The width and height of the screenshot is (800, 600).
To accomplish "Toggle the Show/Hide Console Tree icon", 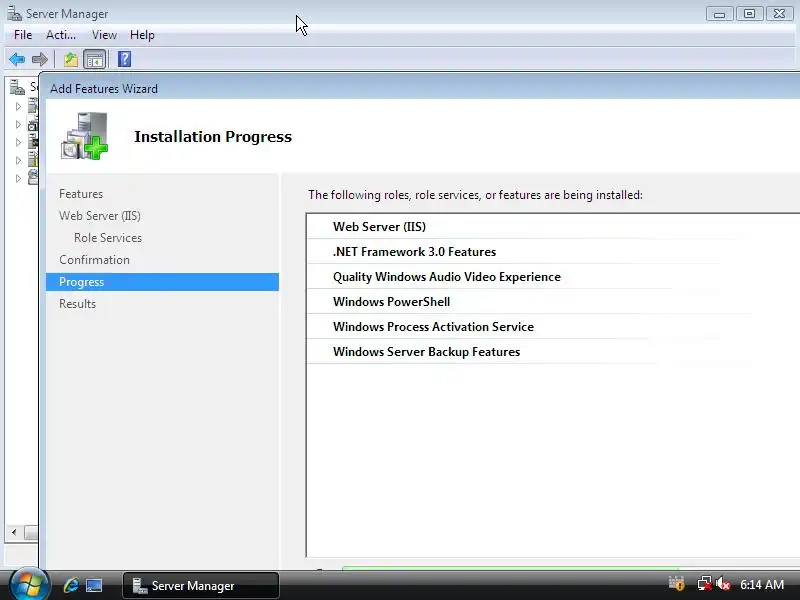I will tap(95, 59).
